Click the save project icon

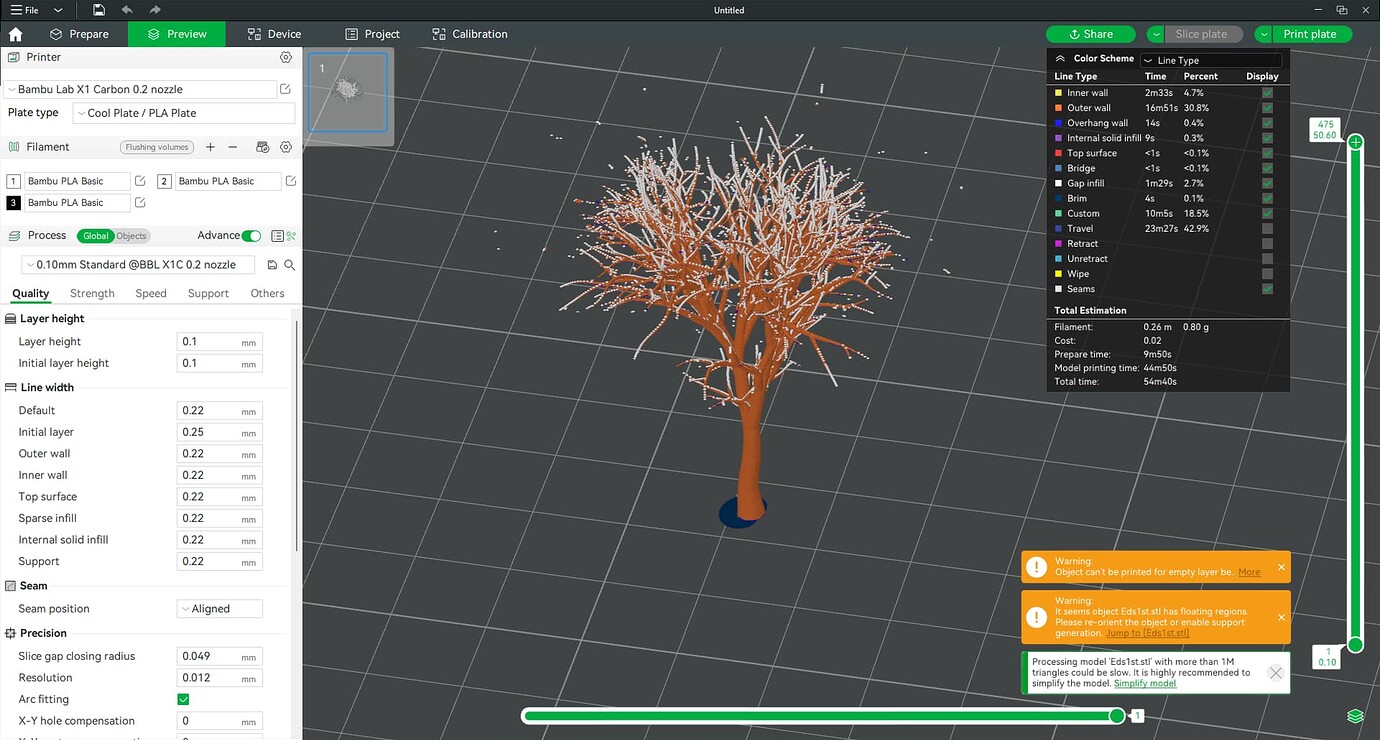[98, 10]
